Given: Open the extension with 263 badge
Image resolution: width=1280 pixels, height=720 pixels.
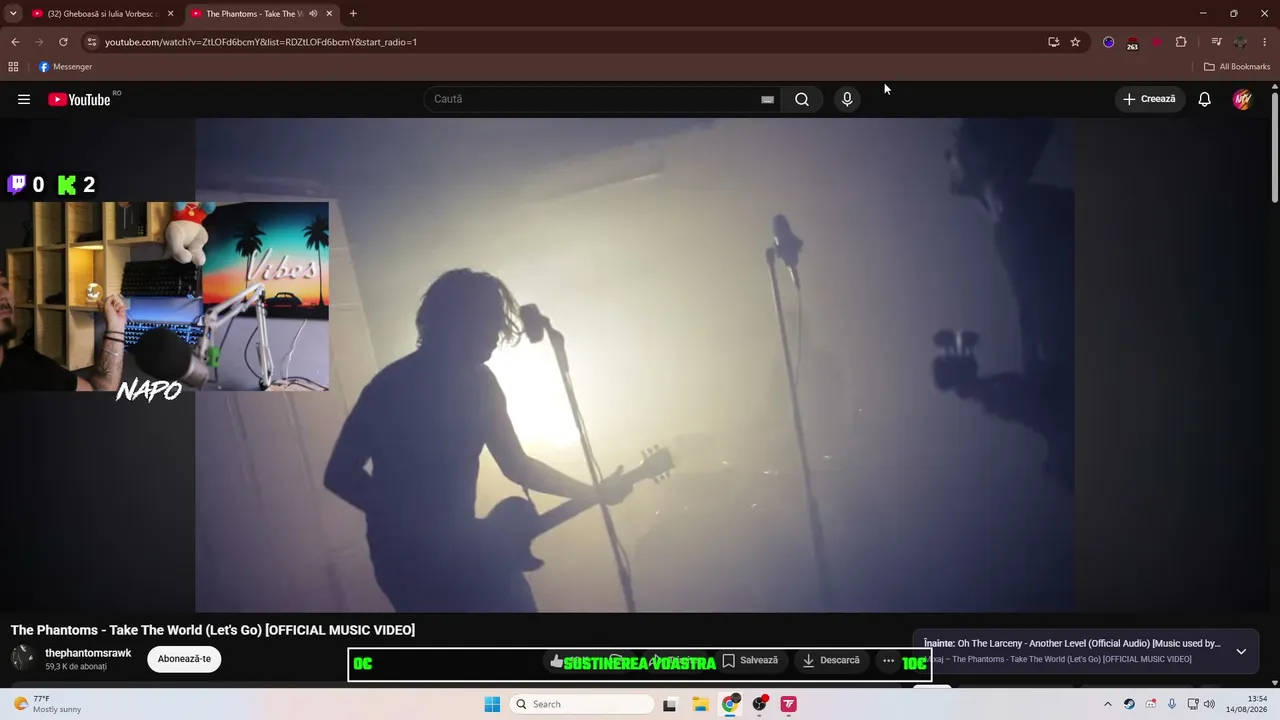Looking at the screenshot, I should tap(1132, 42).
